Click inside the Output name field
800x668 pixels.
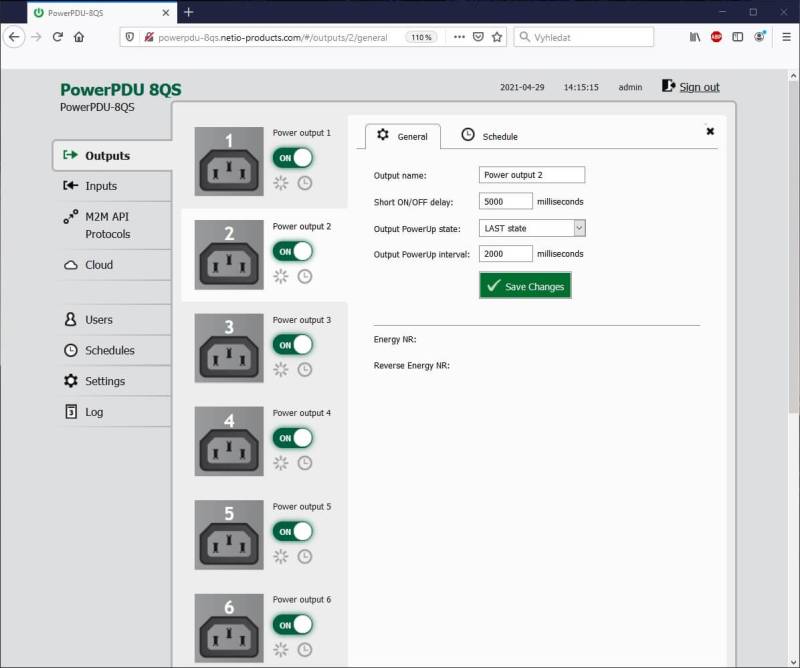pyautogui.click(x=530, y=174)
